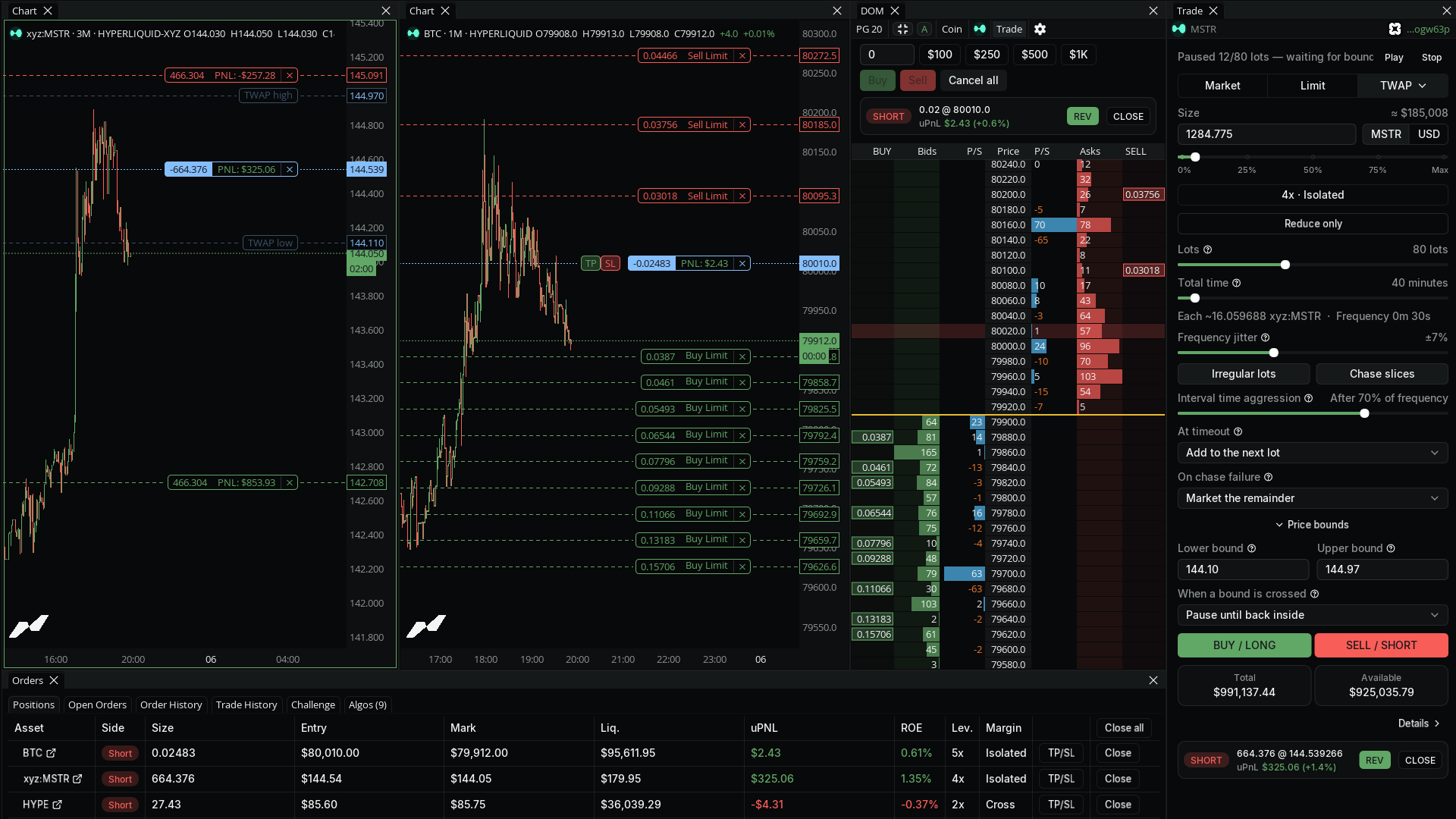
Task: Open DOM settings gear icon
Action: (x=1040, y=29)
